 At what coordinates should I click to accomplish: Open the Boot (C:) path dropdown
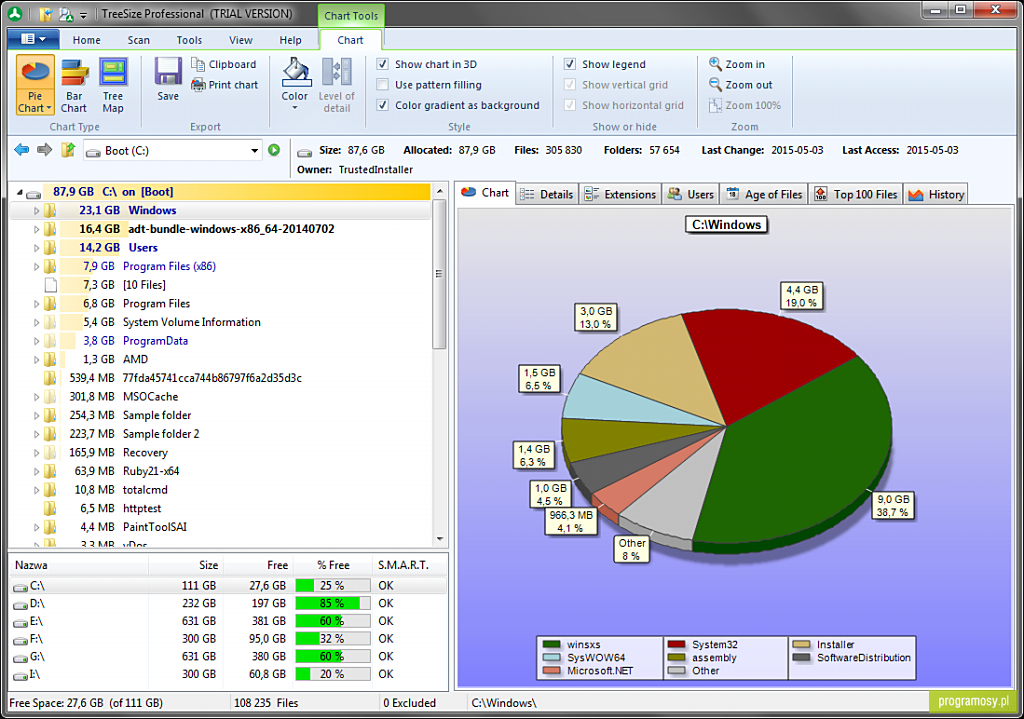click(x=255, y=151)
